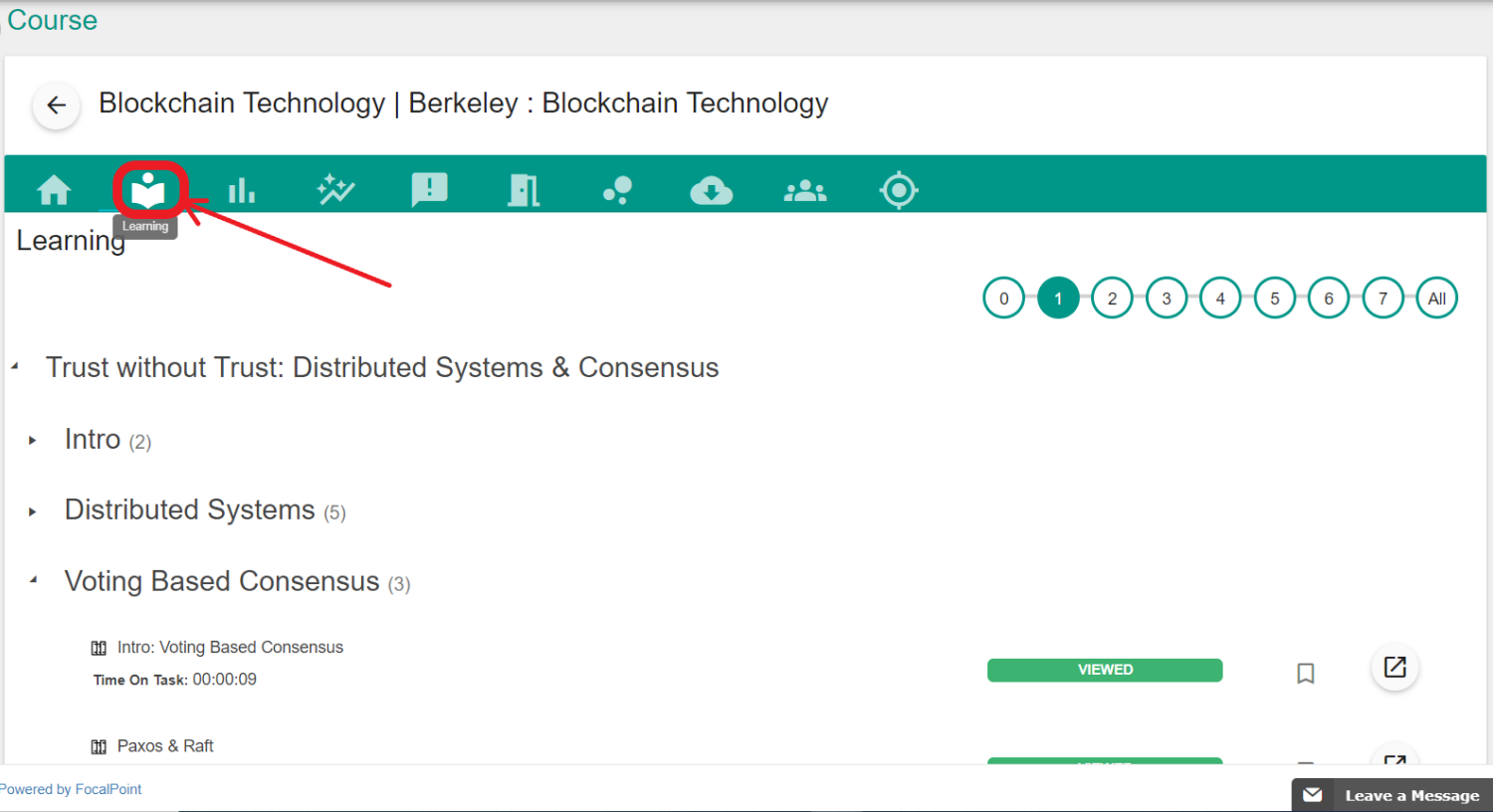
Task: Click the door room icon
Action: tap(524, 189)
